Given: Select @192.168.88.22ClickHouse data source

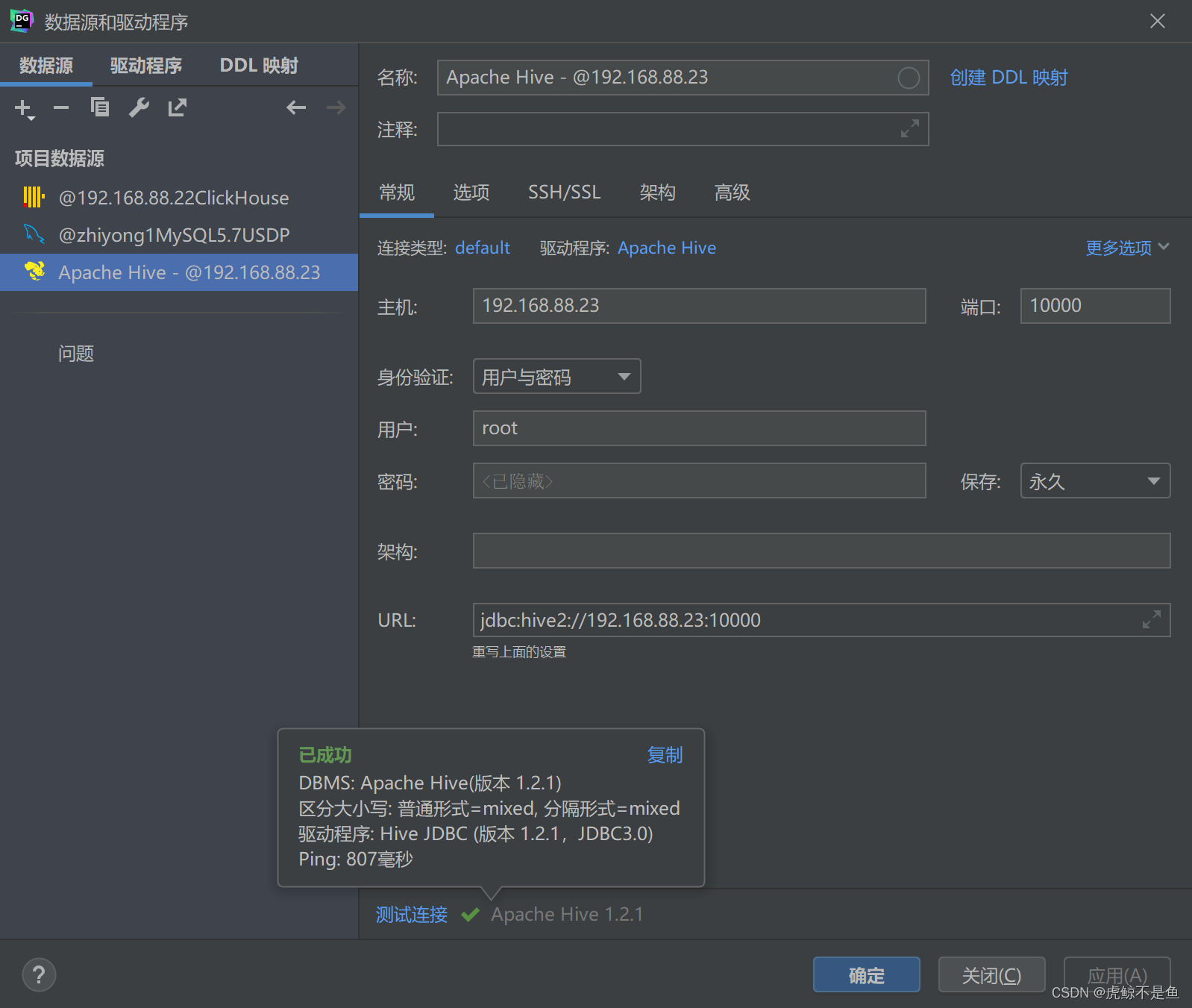Looking at the screenshot, I should click(x=179, y=198).
